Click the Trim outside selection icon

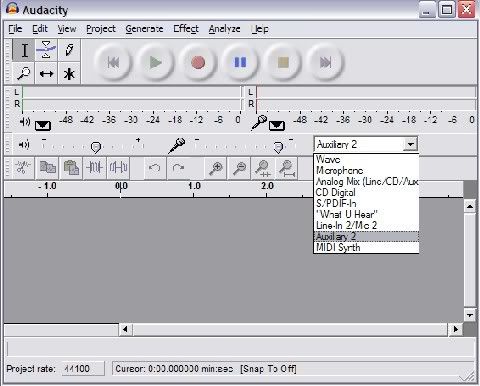click(95, 167)
